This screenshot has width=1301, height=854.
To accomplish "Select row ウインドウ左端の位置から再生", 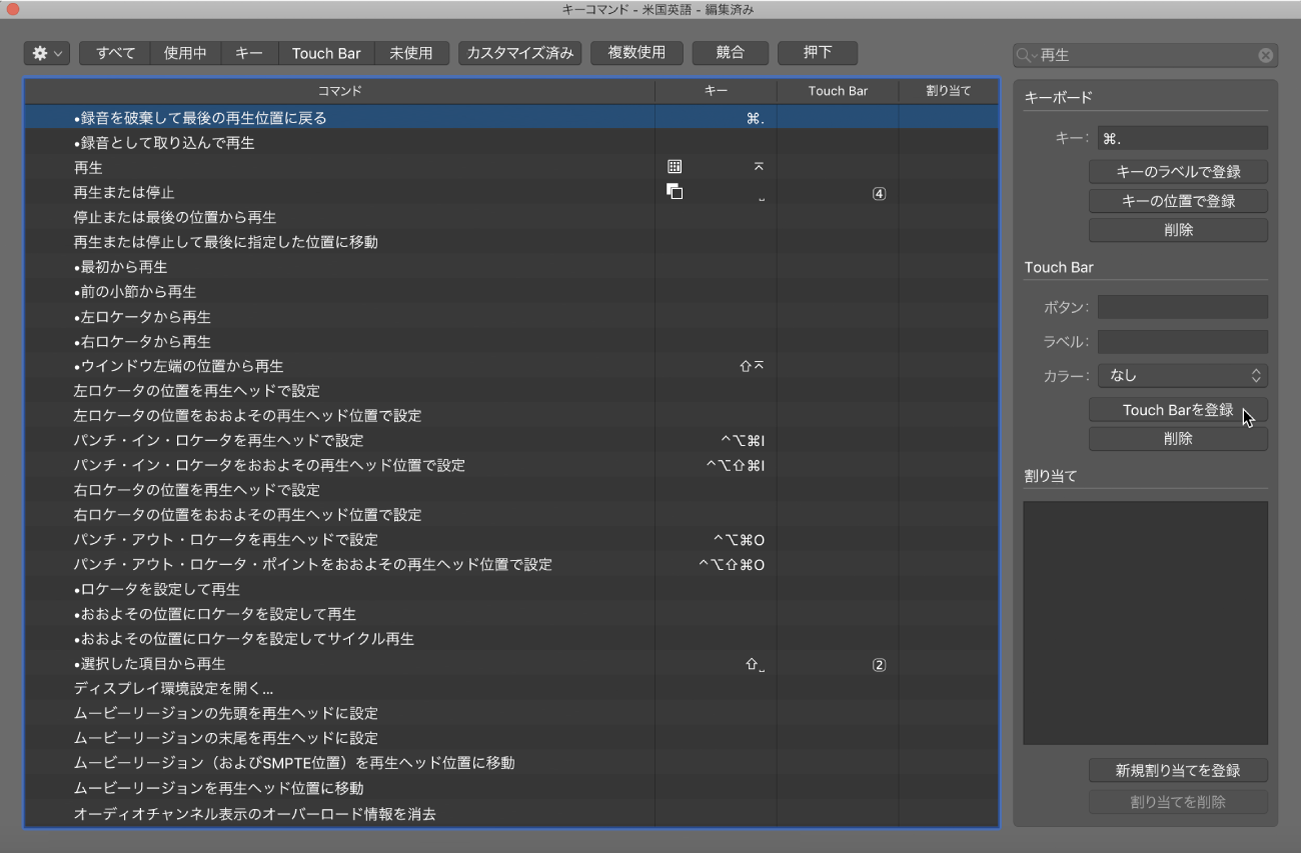I will coord(511,366).
